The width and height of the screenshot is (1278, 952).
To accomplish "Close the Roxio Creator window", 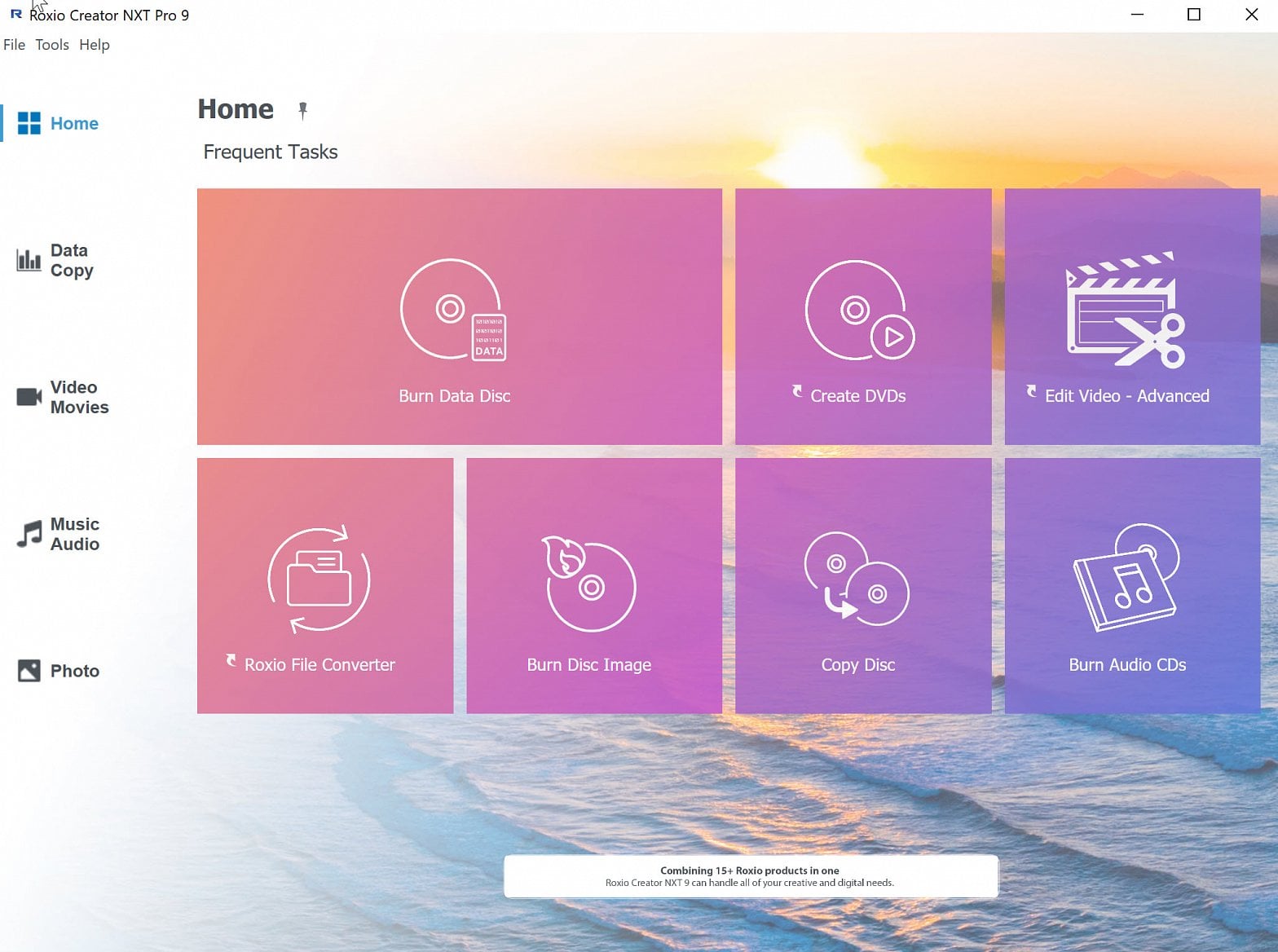I will 1251,15.
